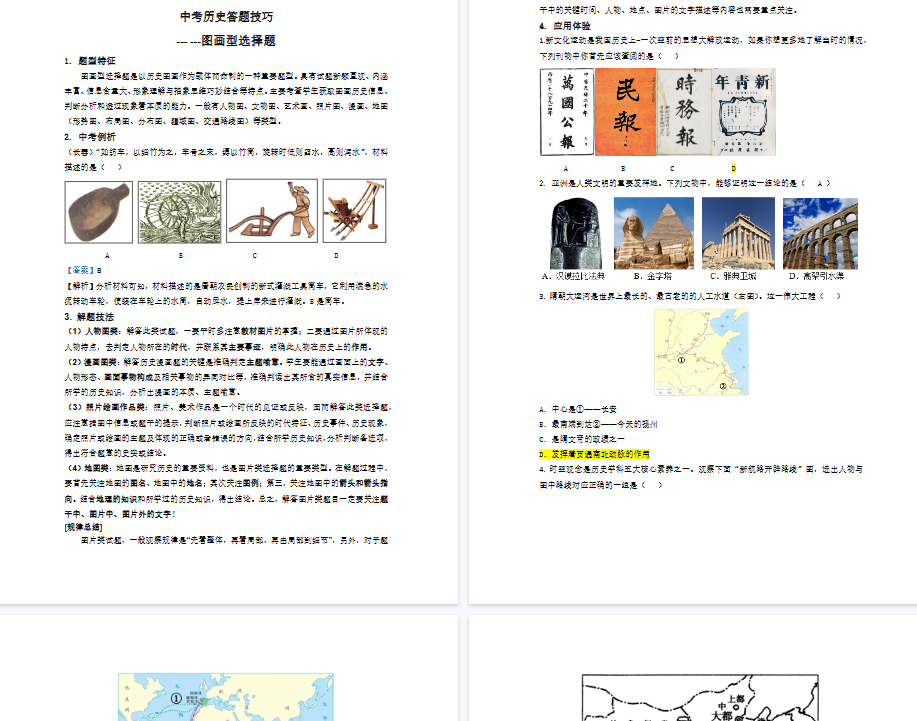Click paragraph "(1) 人物图类"
Viewport: 917px width, 721px height.
tap(226, 339)
